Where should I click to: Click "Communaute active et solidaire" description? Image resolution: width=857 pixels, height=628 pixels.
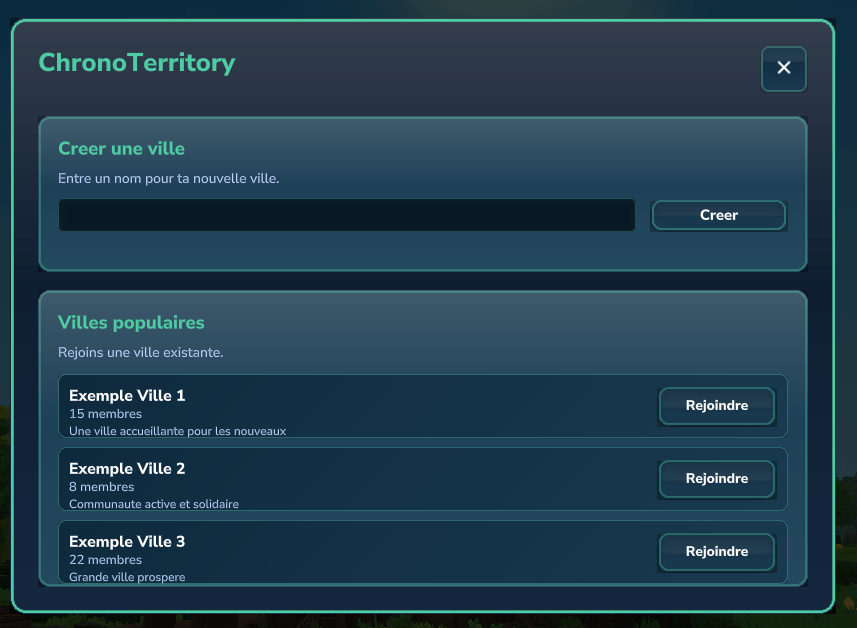pos(154,504)
